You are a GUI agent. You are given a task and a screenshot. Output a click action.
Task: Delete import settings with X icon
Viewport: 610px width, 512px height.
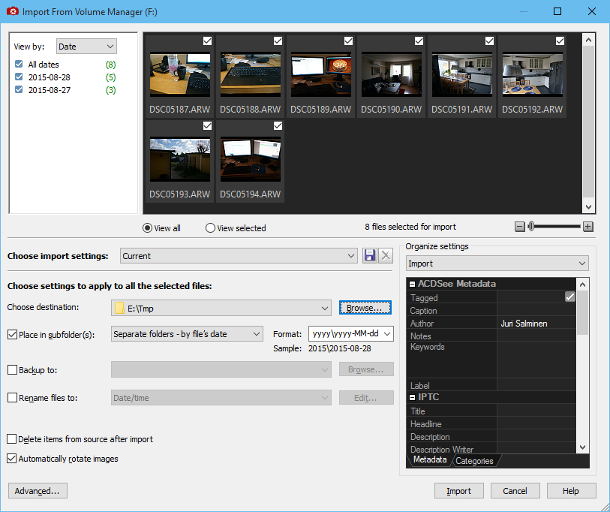point(386,256)
